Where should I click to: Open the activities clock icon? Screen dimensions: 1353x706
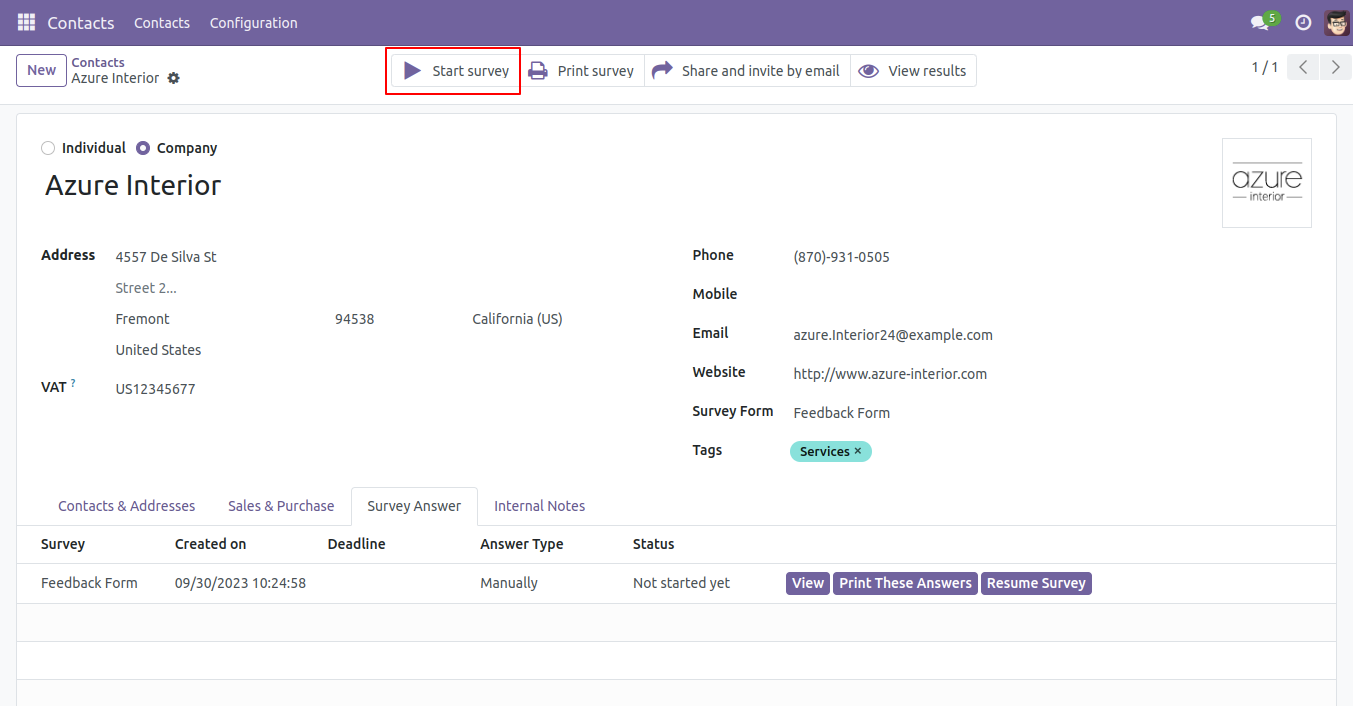click(x=1303, y=23)
